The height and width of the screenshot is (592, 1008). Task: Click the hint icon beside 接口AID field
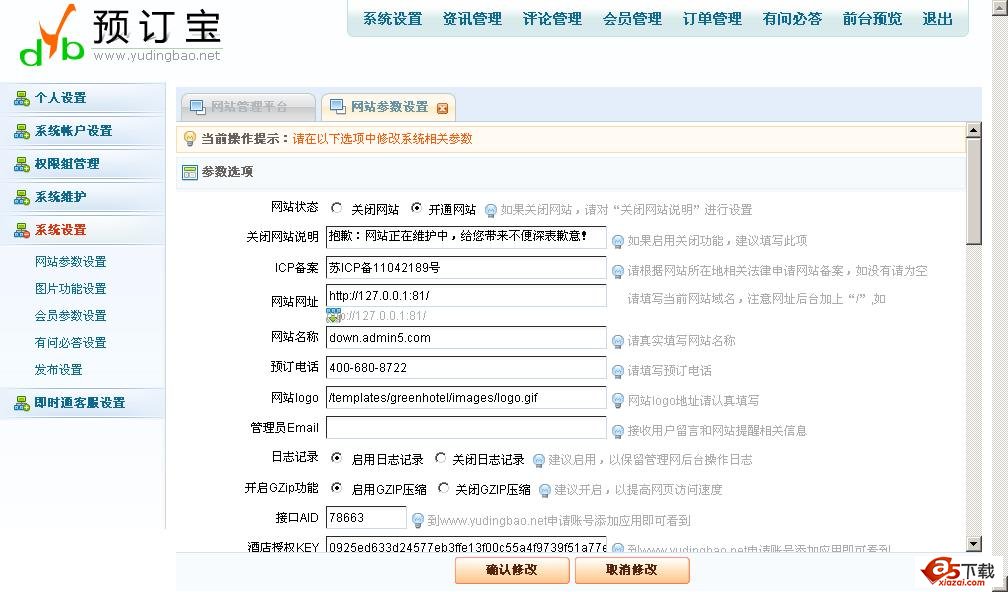417,520
